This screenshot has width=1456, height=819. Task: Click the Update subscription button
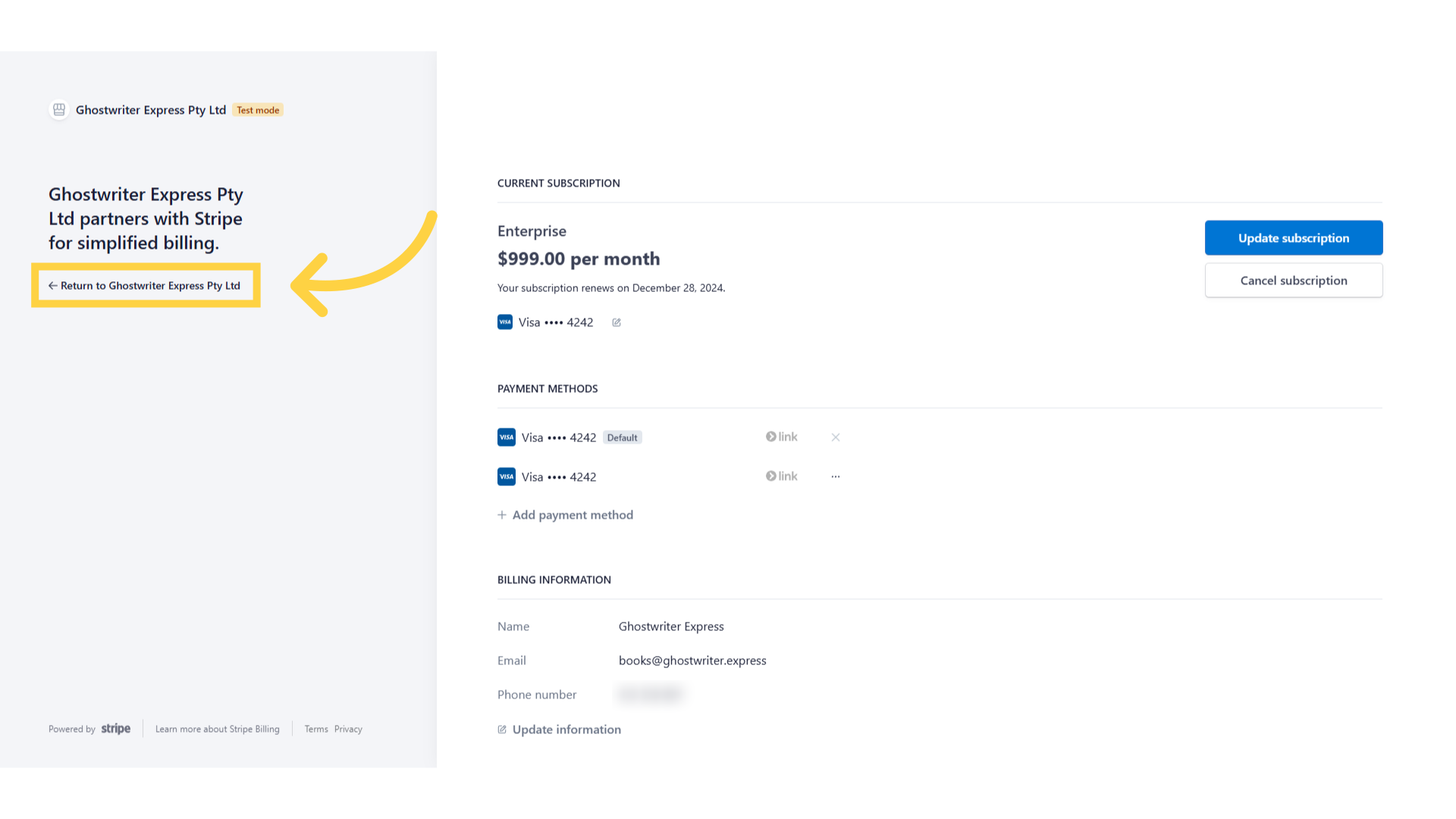(1294, 238)
